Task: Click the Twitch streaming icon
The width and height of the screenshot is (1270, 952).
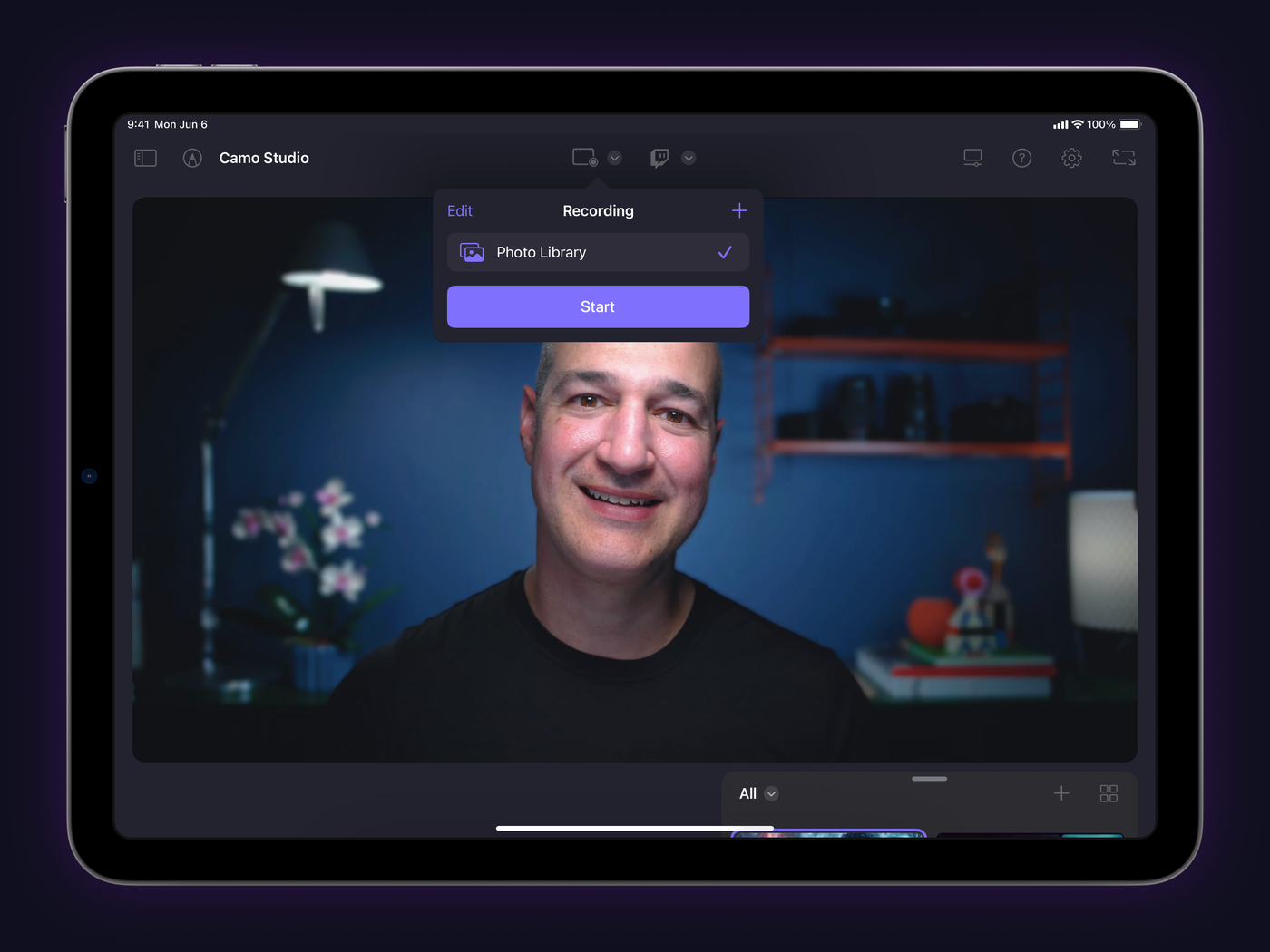Action: click(659, 158)
